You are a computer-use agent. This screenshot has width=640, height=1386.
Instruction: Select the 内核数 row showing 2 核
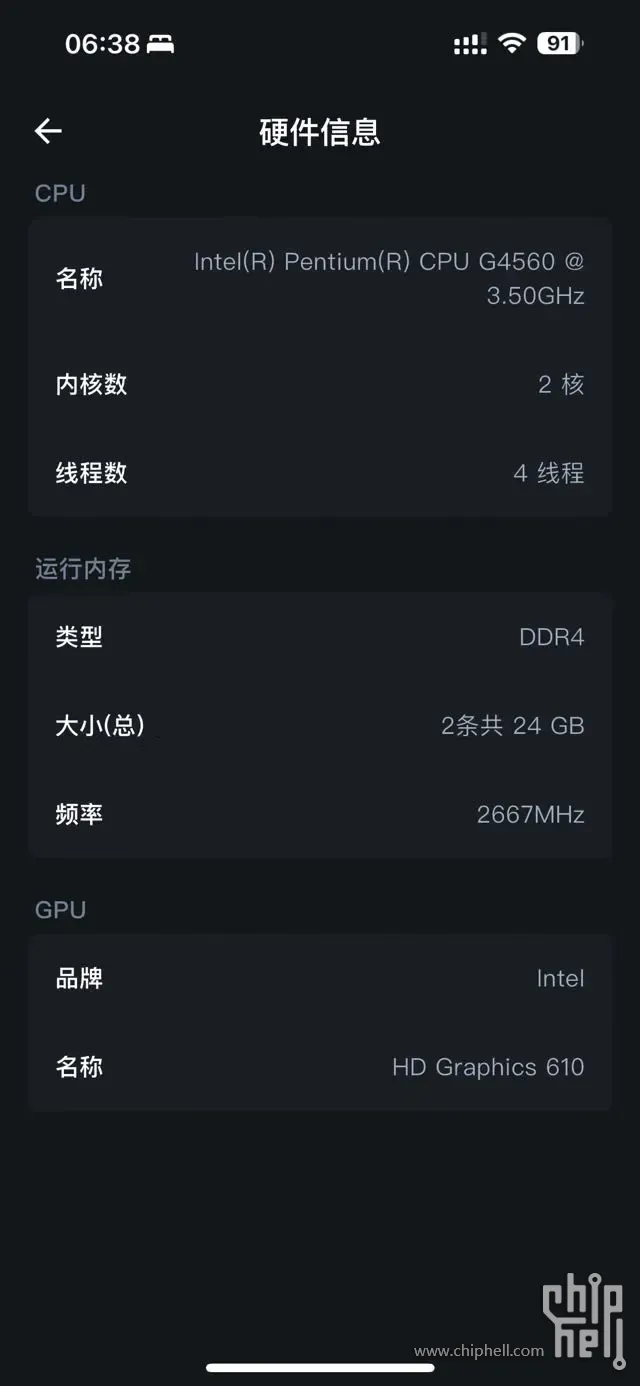click(320, 384)
